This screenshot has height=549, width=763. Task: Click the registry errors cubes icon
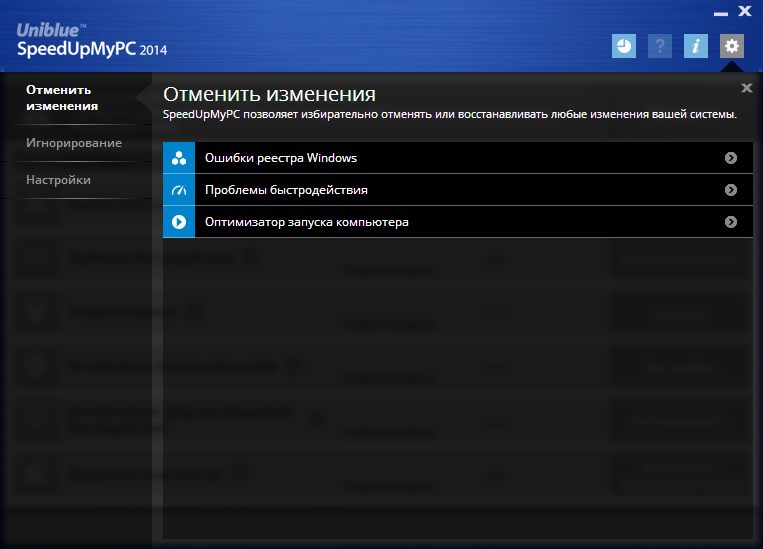179,158
